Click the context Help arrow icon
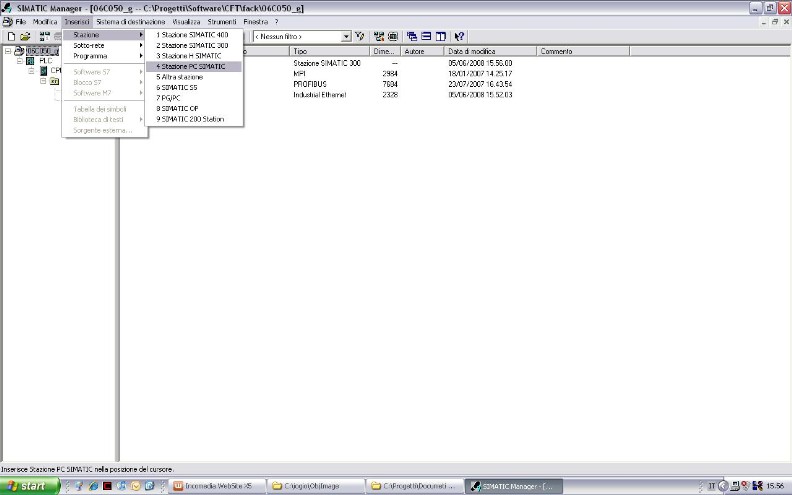 459,36
